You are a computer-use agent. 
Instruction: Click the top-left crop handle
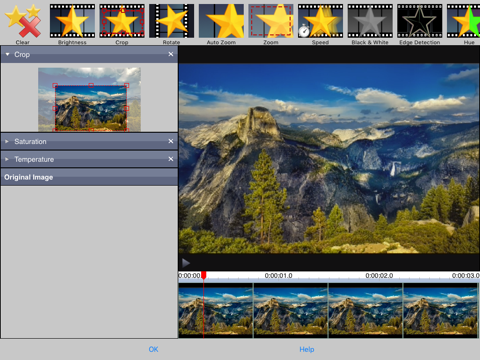(x=55, y=86)
